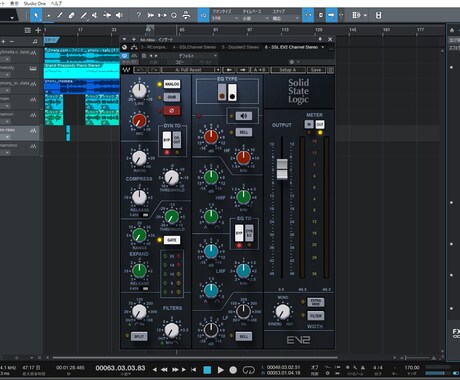Viewport: 460px width, 380px height.
Task: Open the ヘルプ (Help) menu
Action: [x=56, y=3]
